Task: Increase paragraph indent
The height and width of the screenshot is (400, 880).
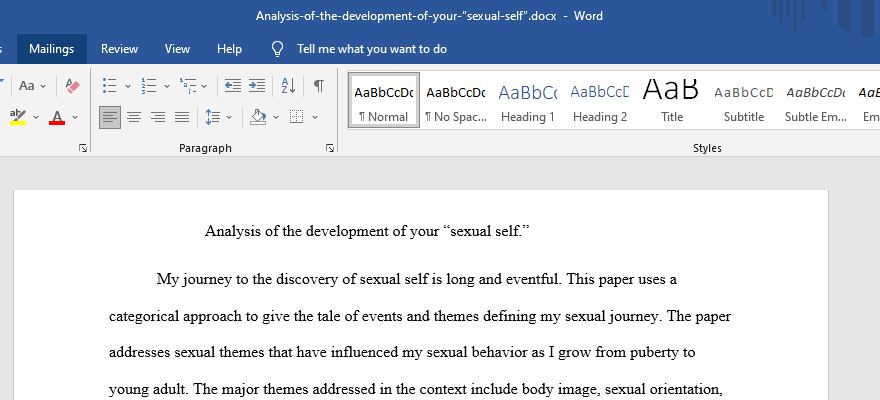Action: click(257, 86)
